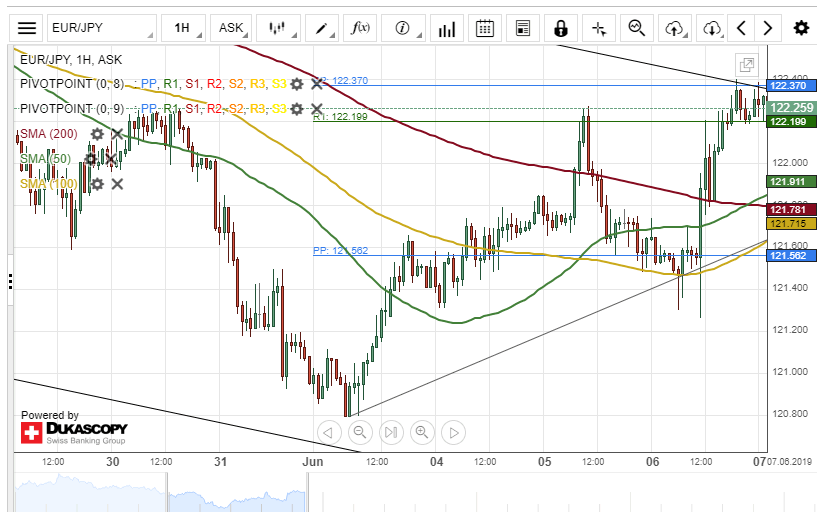Toggle the chart lock icon
This screenshot has width=825, height=519.
(561, 28)
